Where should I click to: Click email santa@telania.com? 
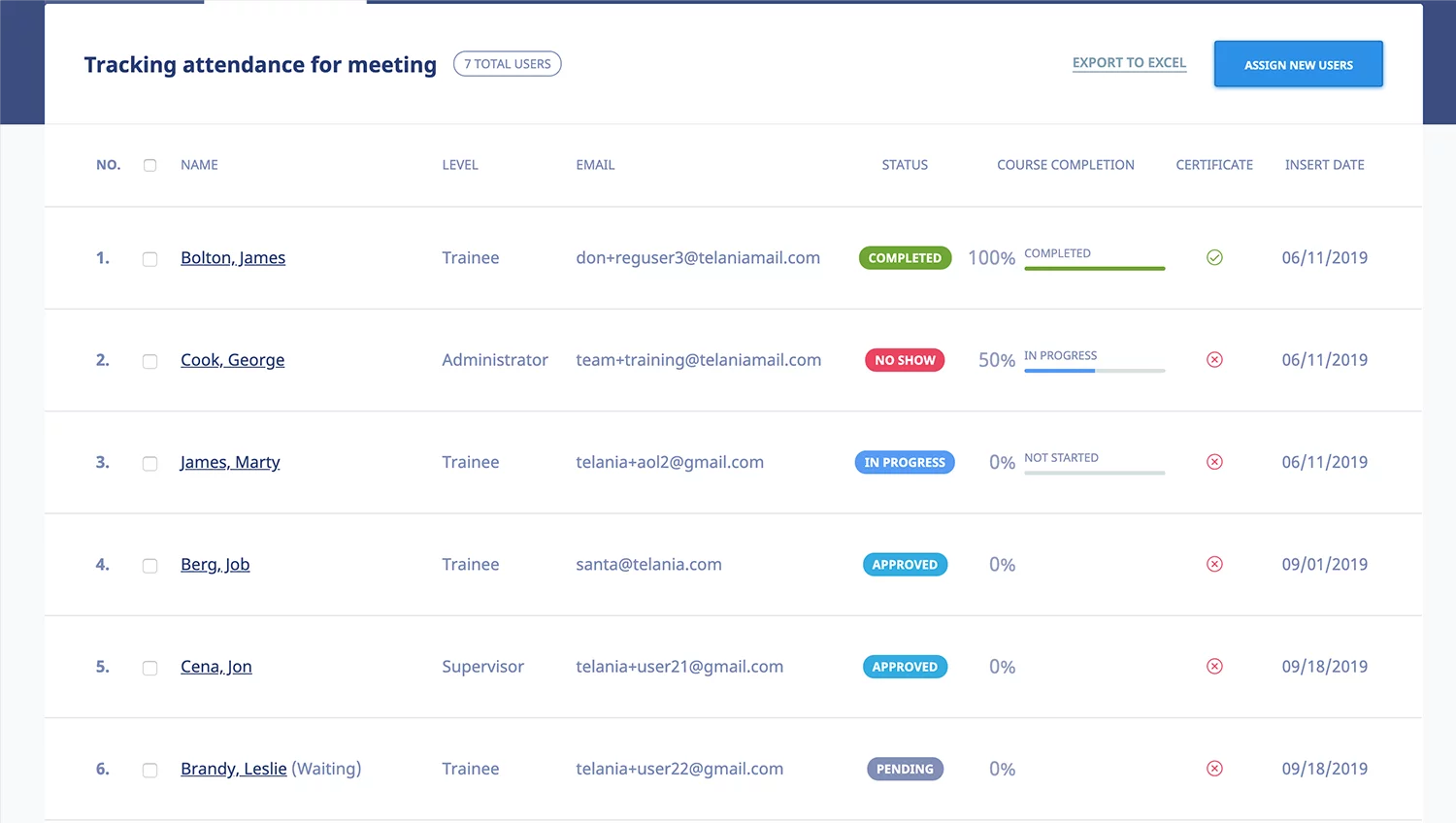point(648,565)
